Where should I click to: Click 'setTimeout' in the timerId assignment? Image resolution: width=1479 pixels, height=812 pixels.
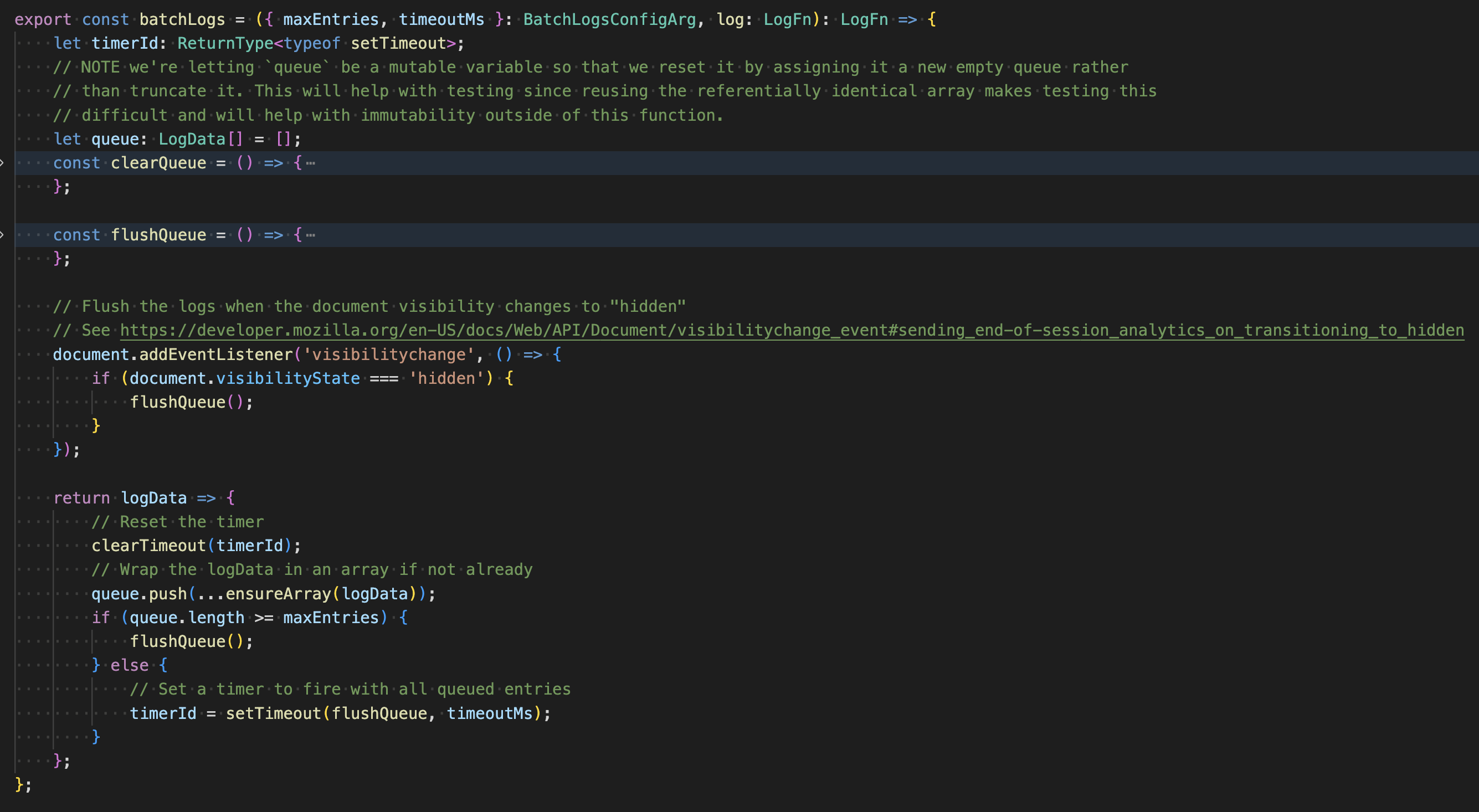[x=273, y=713]
